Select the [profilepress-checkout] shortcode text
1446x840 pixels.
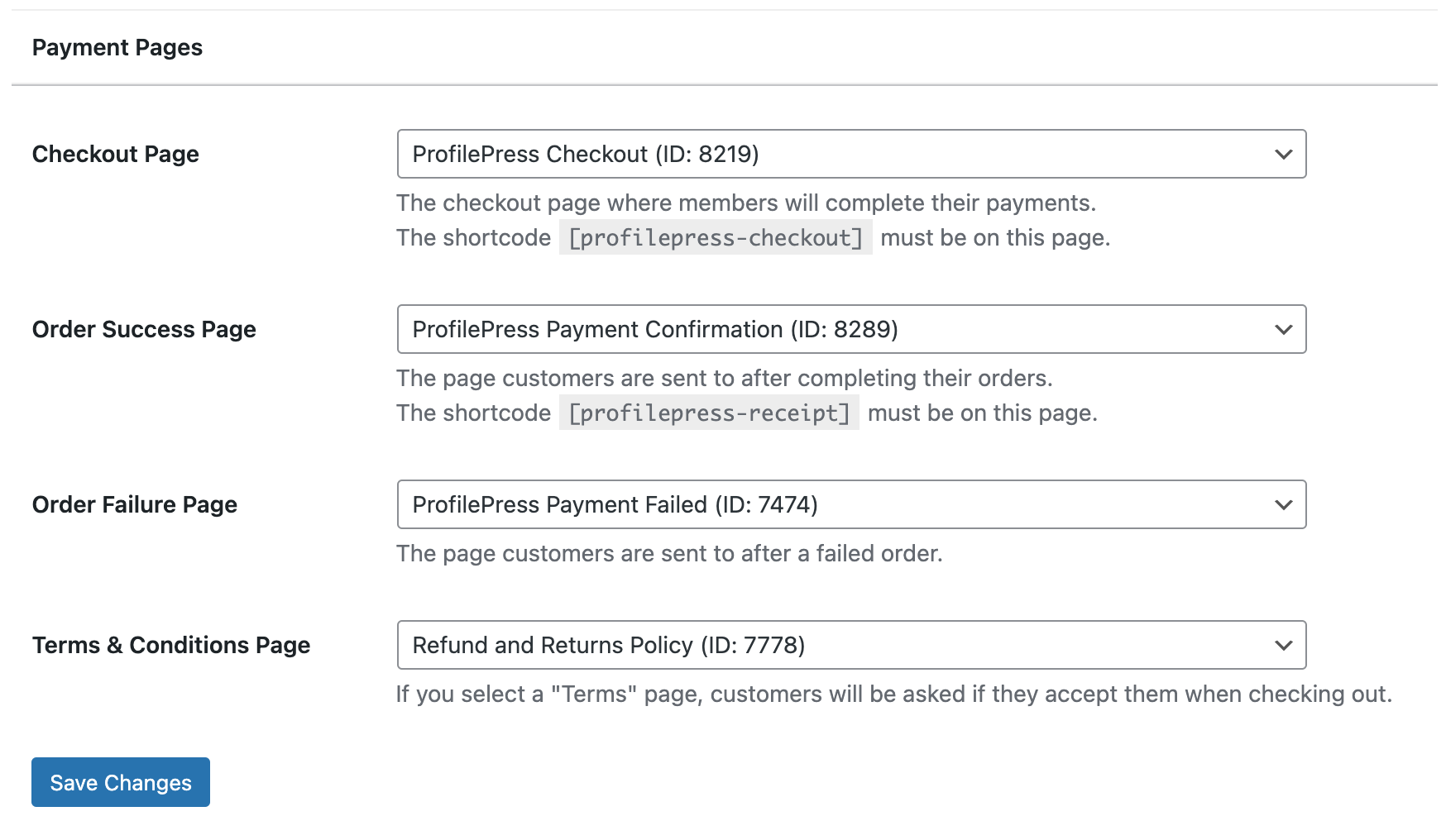716,237
